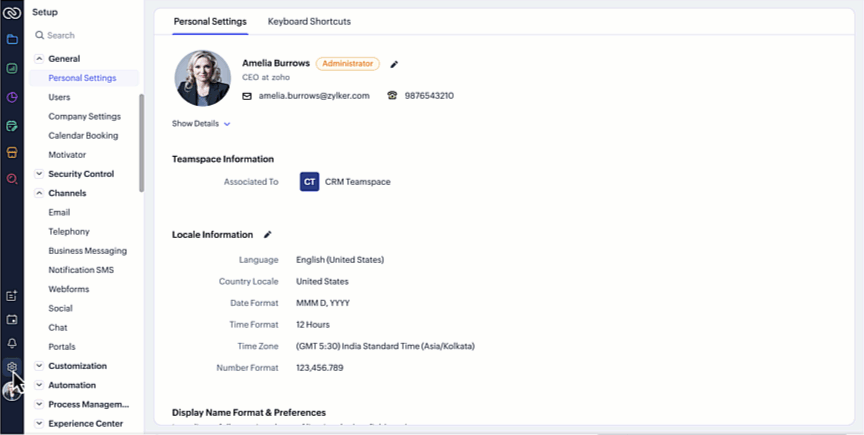Open the notifications bell icon
The height and width of the screenshot is (435, 864).
(12, 343)
